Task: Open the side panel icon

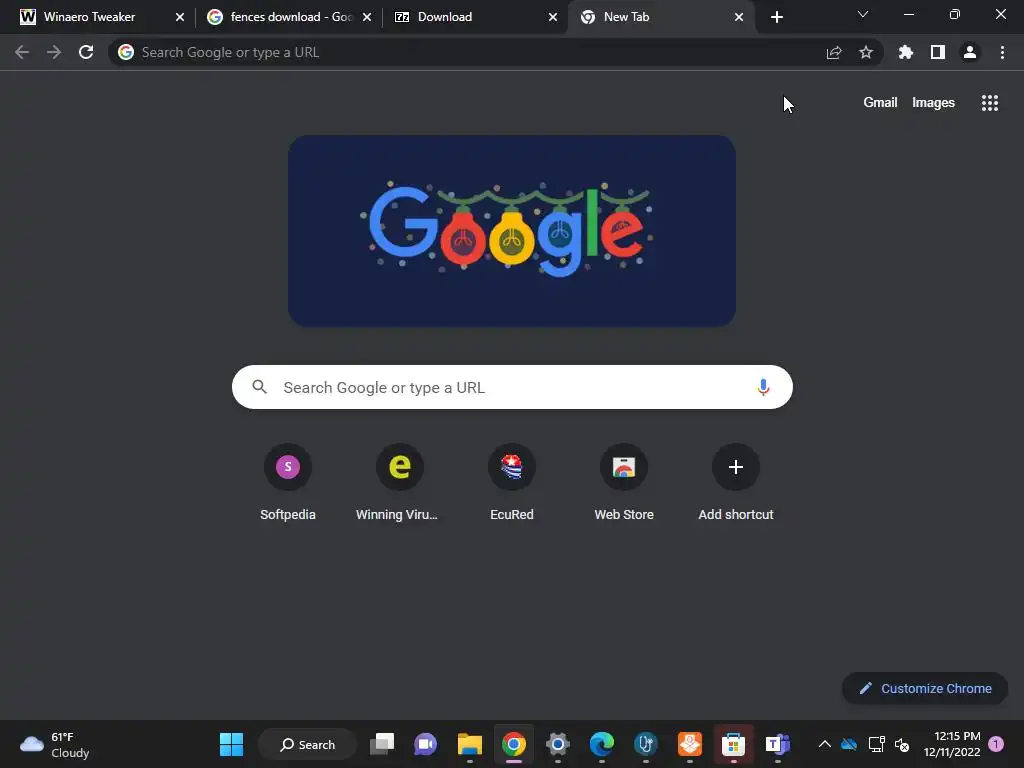Action: pos(938,52)
